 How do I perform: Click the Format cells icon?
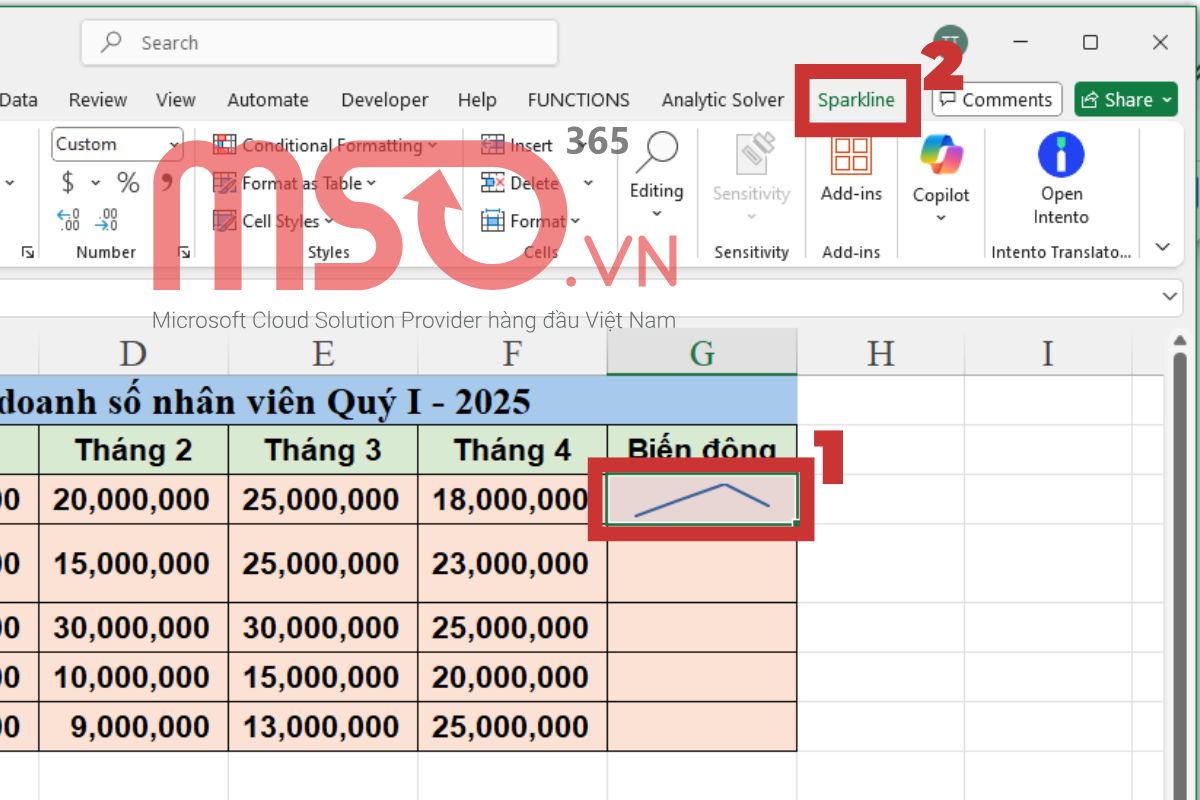[493, 221]
